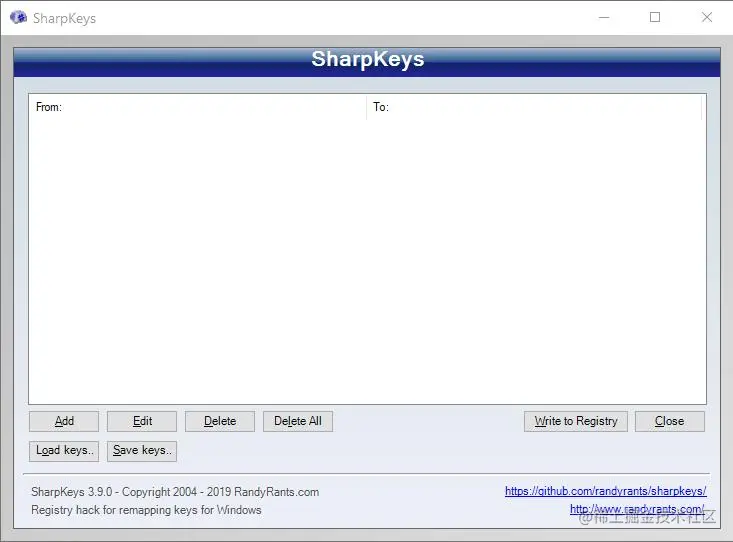This screenshot has width=733, height=542.
Task: Click the SharpKeys app icon in title bar
Action: point(18,18)
